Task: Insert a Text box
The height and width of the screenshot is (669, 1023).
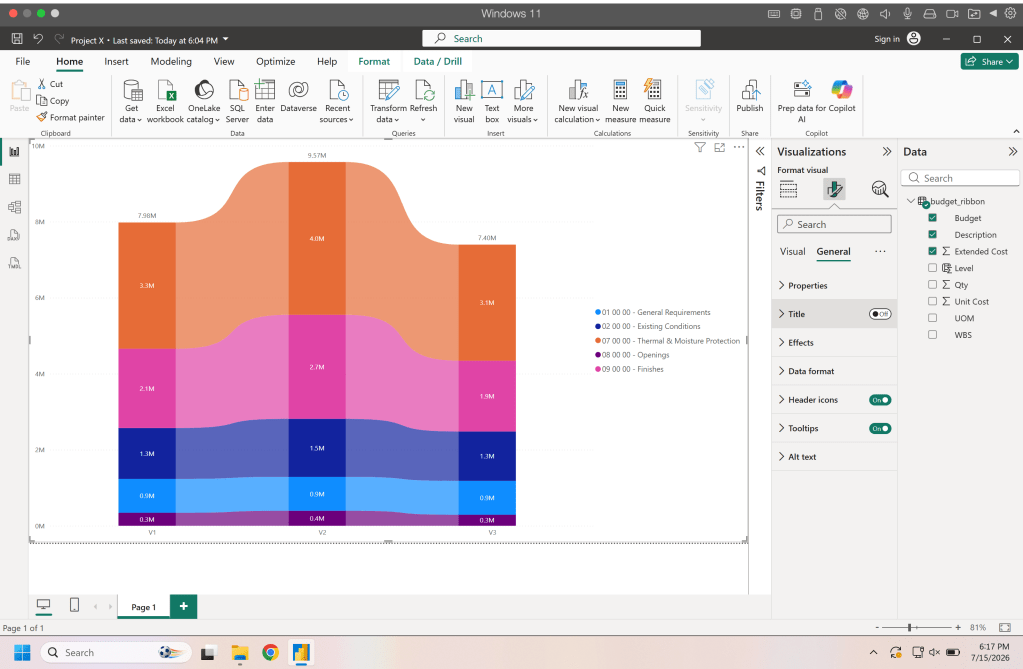Action: [x=492, y=101]
